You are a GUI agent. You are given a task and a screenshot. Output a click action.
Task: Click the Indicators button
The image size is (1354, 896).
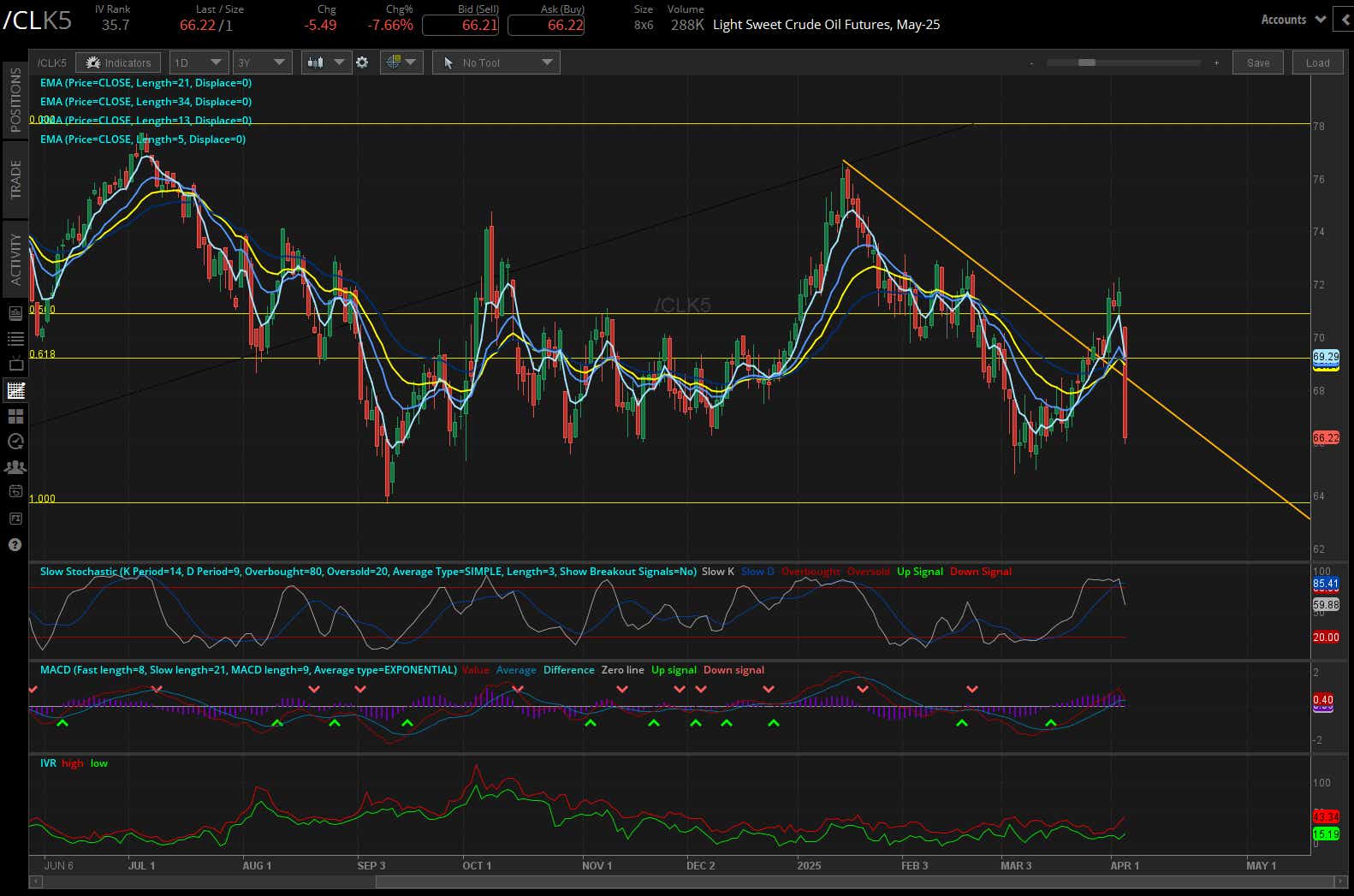pyautogui.click(x=118, y=62)
